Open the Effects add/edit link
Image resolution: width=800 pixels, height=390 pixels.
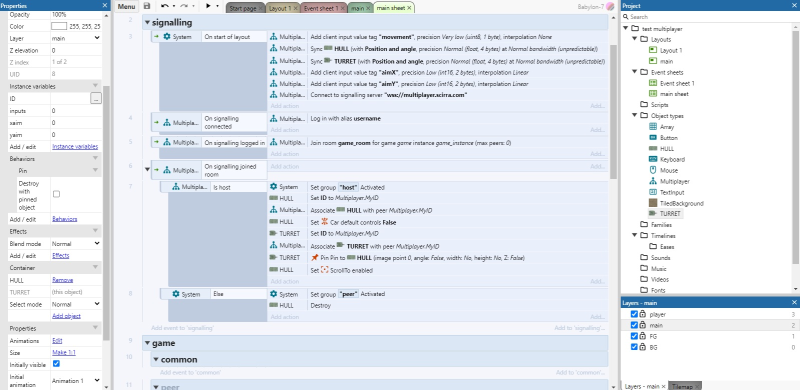60,256
